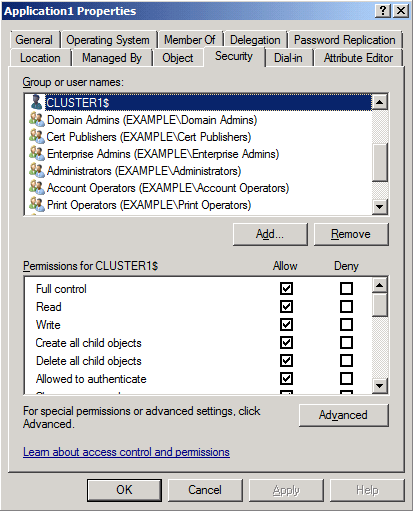Click the context help question mark button
The width and height of the screenshot is (413, 511).
pyautogui.click(x=383, y=11)
